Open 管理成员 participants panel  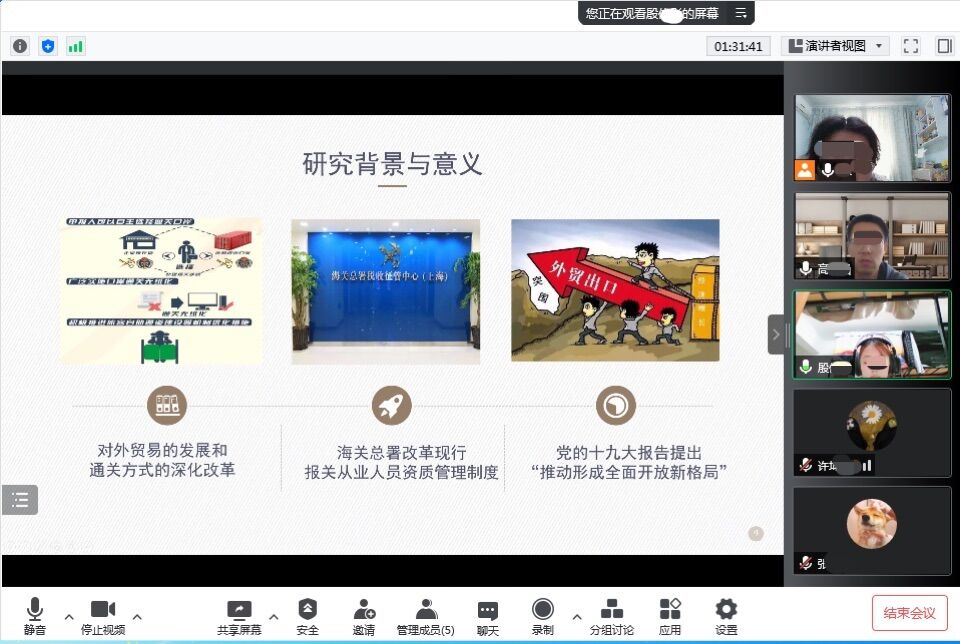(426, 616)
